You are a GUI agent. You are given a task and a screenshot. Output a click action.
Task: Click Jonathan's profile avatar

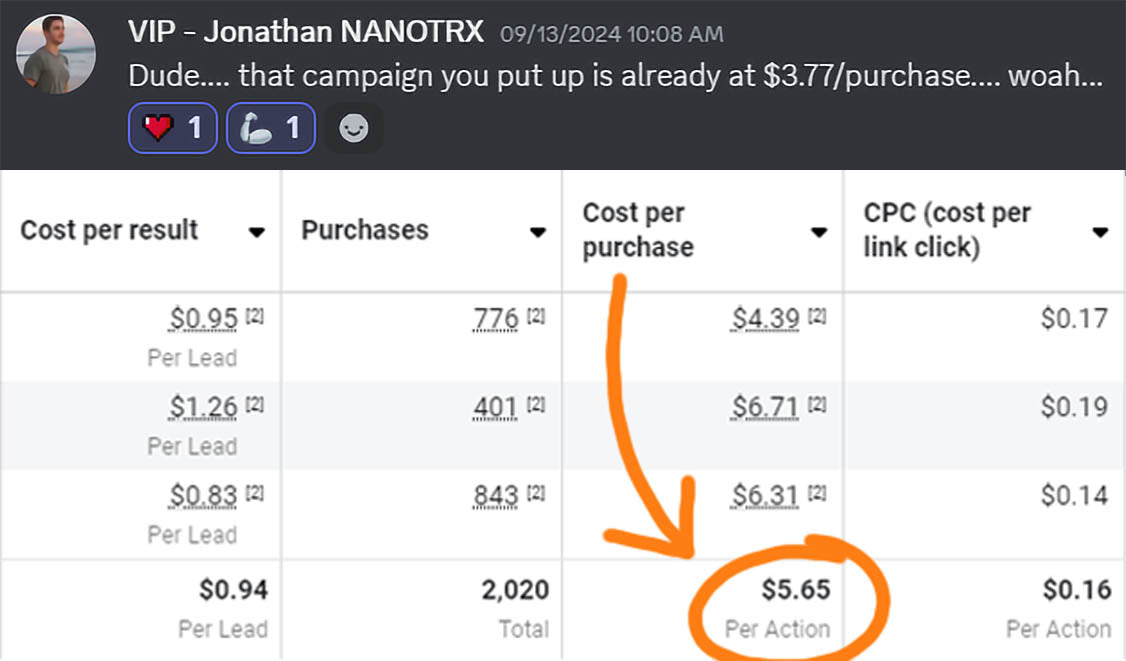point(56,54)
